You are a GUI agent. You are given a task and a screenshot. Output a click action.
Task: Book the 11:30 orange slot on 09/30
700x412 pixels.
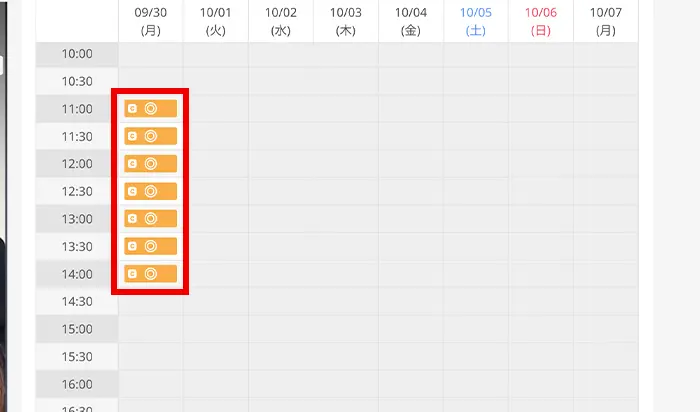coord(151,135)
